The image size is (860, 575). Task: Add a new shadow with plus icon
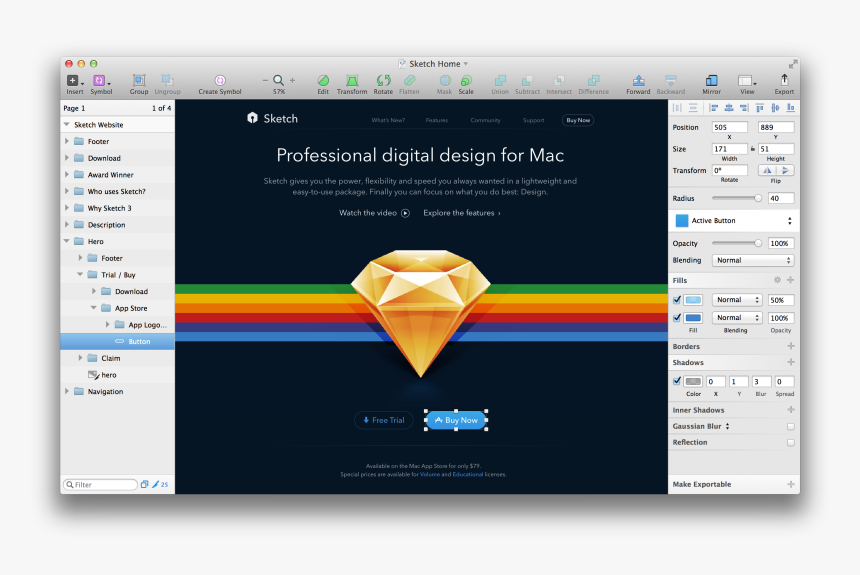coord(791,362)
